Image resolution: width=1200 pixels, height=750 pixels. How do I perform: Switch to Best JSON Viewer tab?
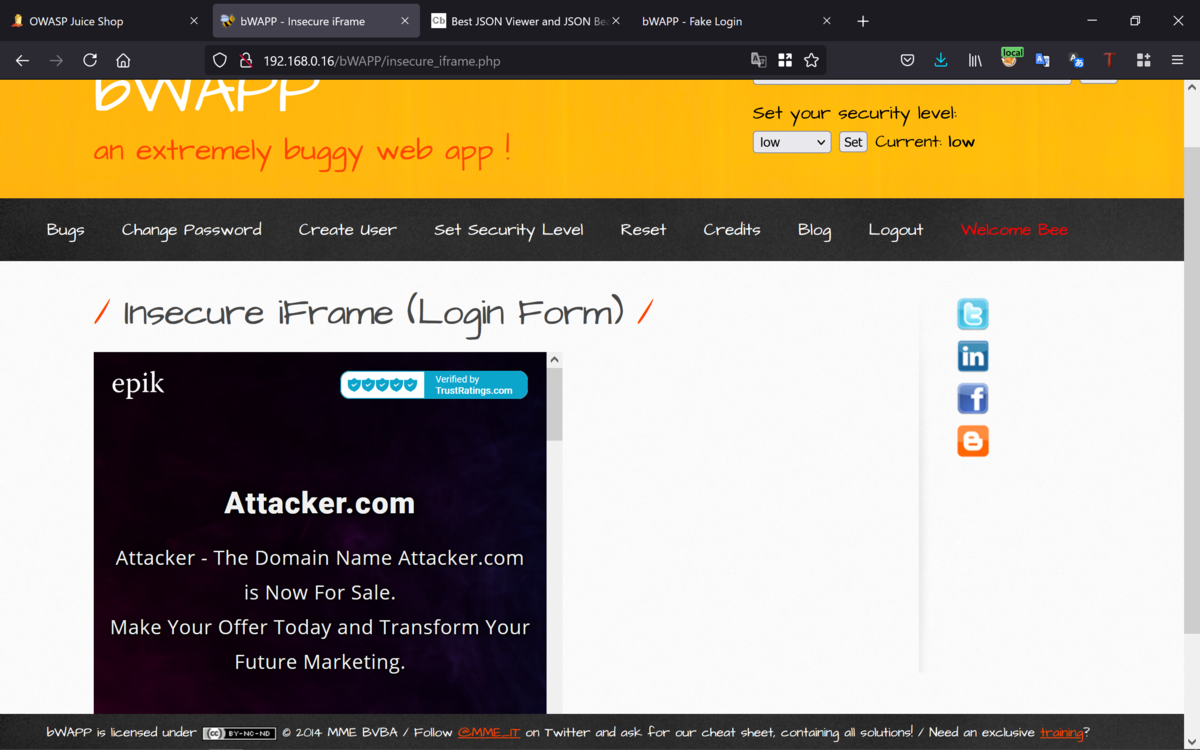(x=525, y=21)
